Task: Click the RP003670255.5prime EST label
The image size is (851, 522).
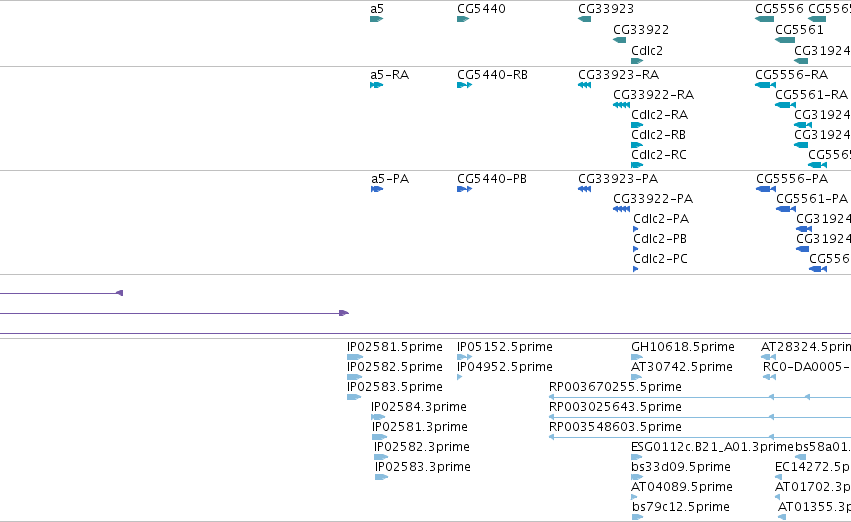Action: tap(615, 387)
